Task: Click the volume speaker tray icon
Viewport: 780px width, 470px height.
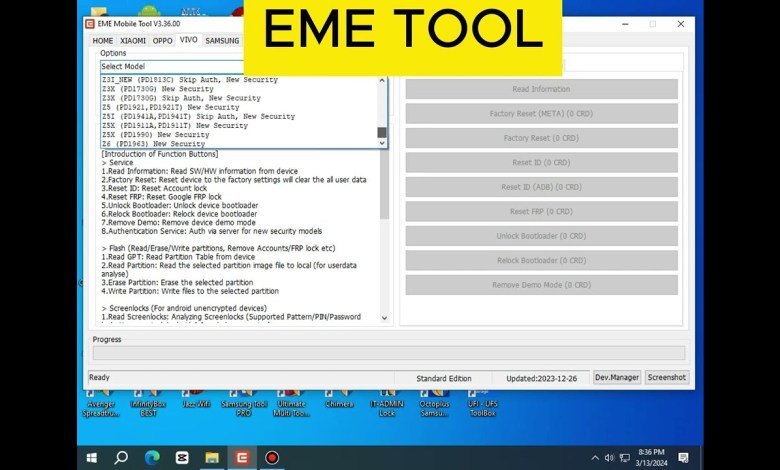Action: [609, 458]
